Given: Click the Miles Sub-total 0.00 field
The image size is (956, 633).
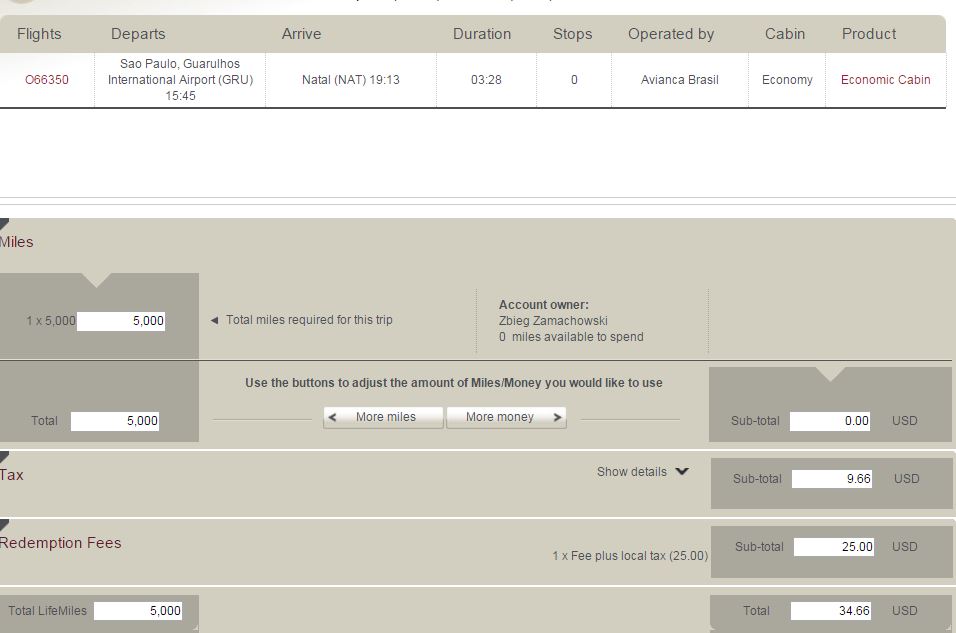Looking at the screenshot, I should point(830,421).
